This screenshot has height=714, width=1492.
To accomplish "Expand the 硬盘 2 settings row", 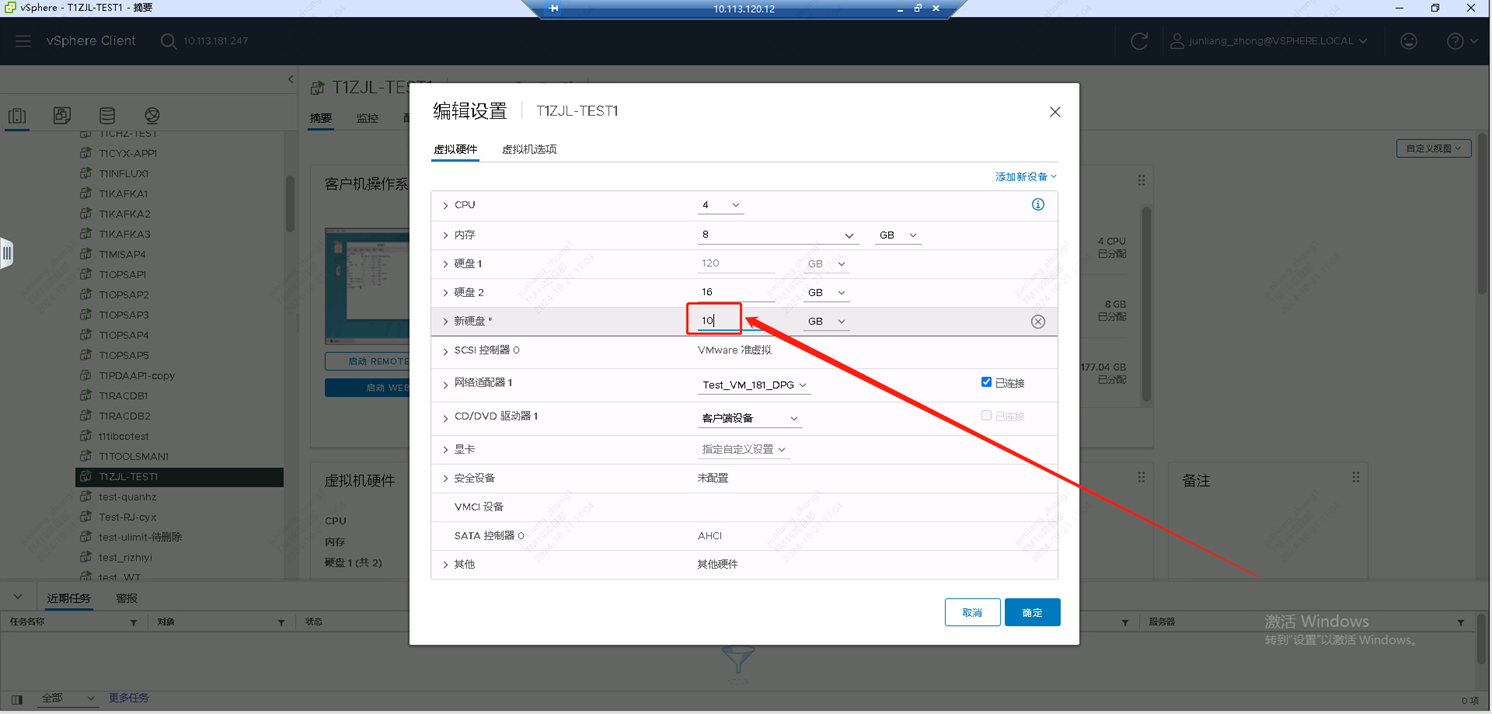I will (446, 293).
